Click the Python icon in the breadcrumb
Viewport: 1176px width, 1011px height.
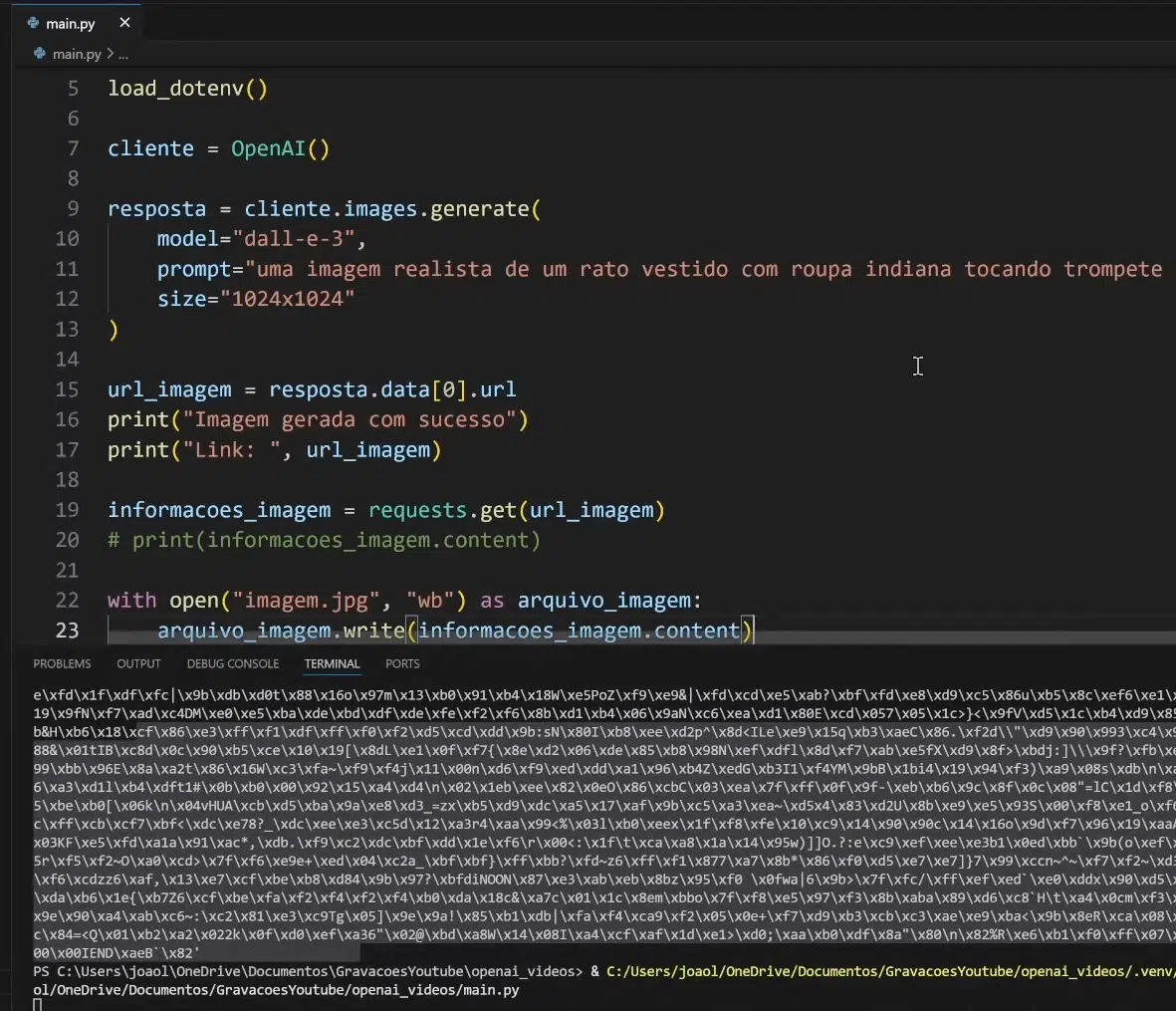(x=40, y=54)
